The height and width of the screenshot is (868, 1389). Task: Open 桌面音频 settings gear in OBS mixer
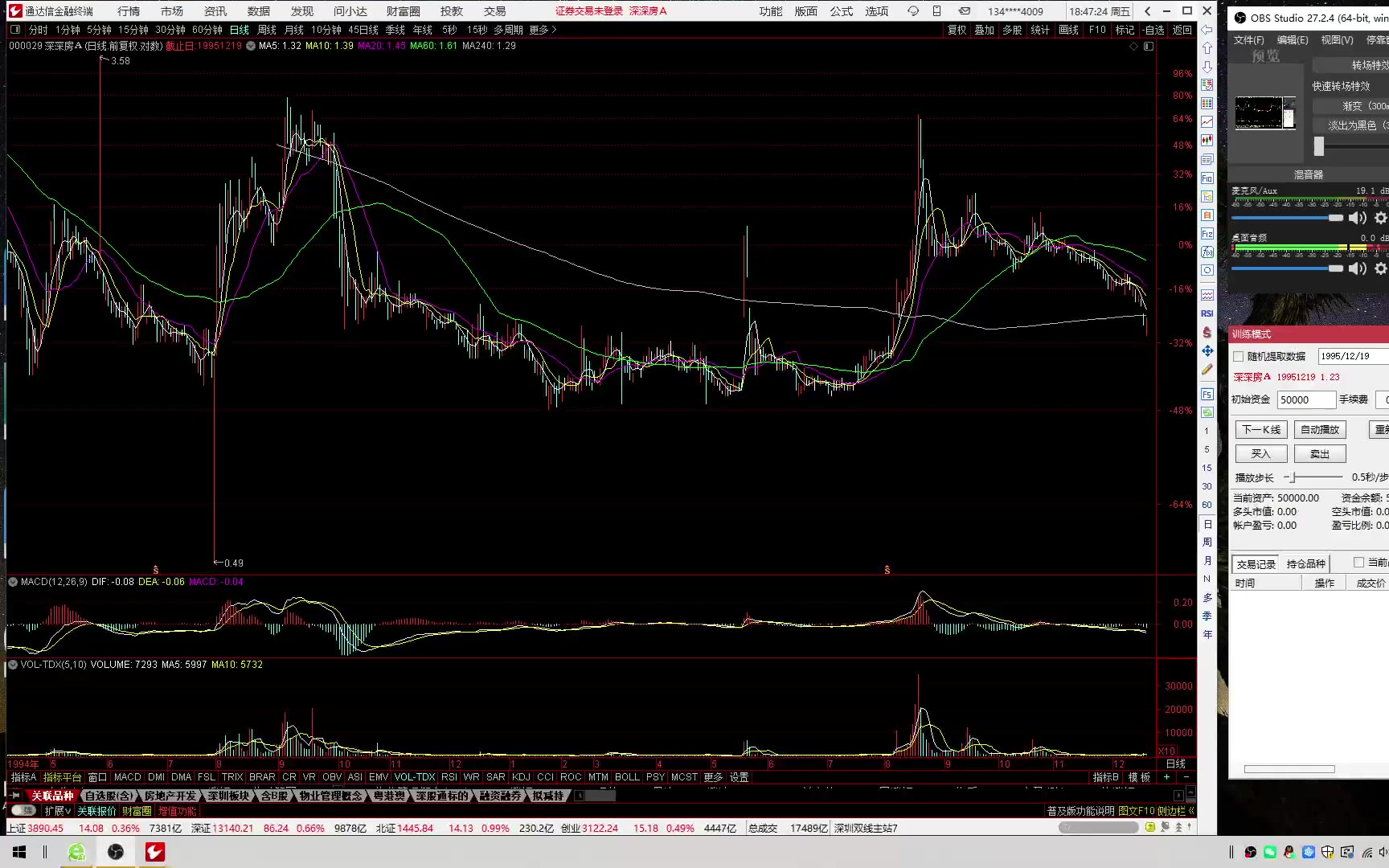click(x=1380, y=268)
